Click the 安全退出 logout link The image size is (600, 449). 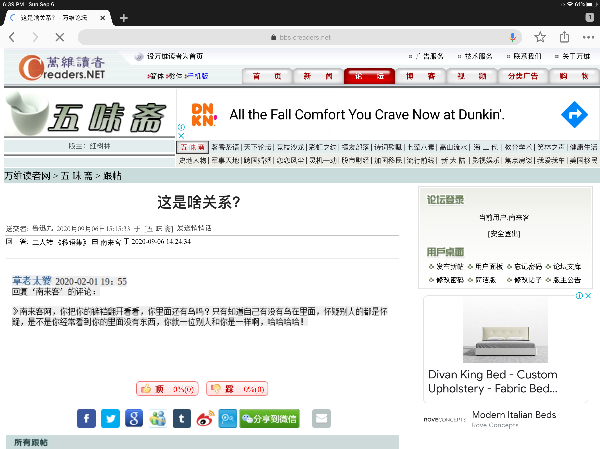coord(504,233)
